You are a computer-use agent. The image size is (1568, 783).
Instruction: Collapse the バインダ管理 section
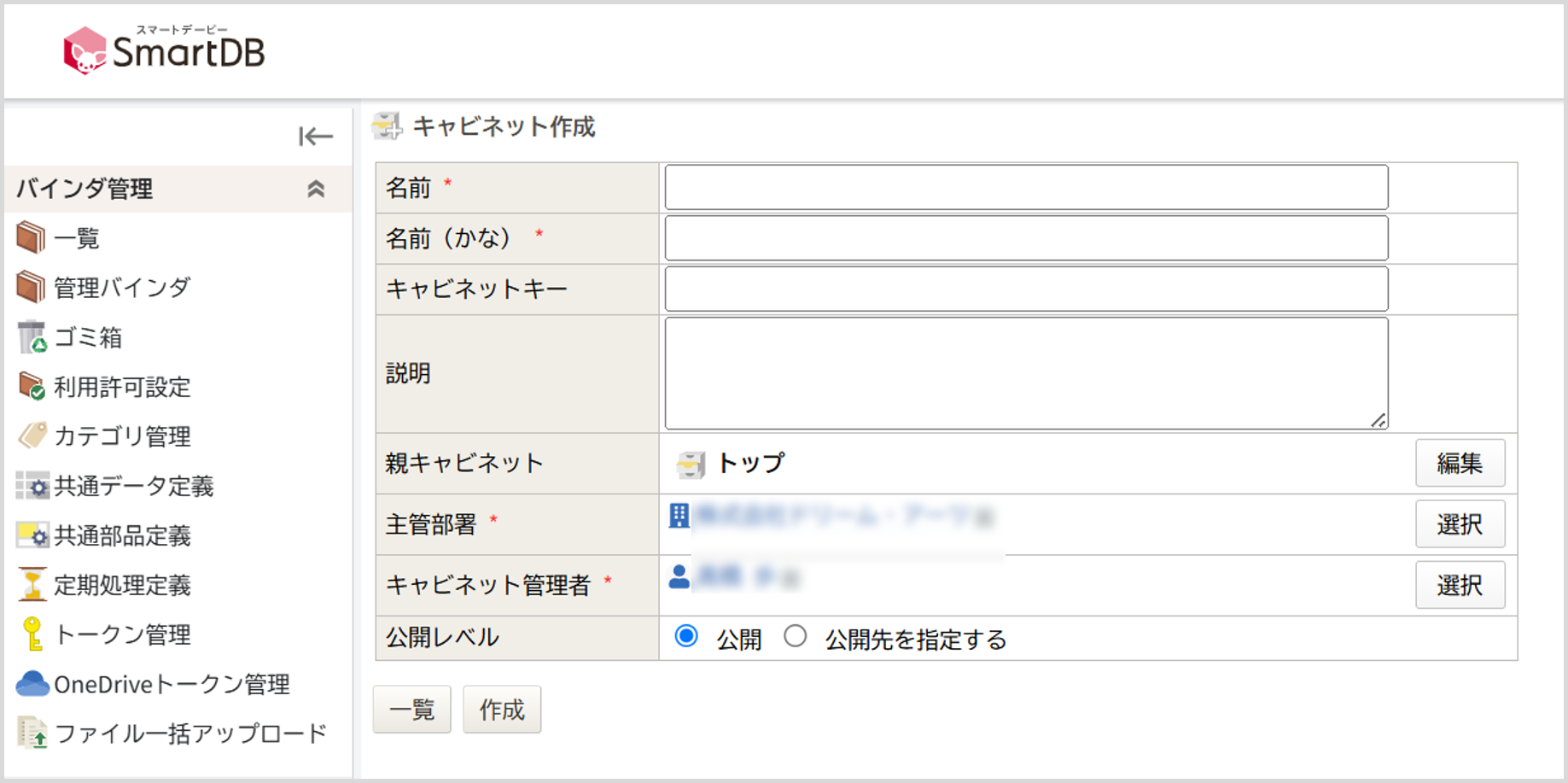coord(317,188)
